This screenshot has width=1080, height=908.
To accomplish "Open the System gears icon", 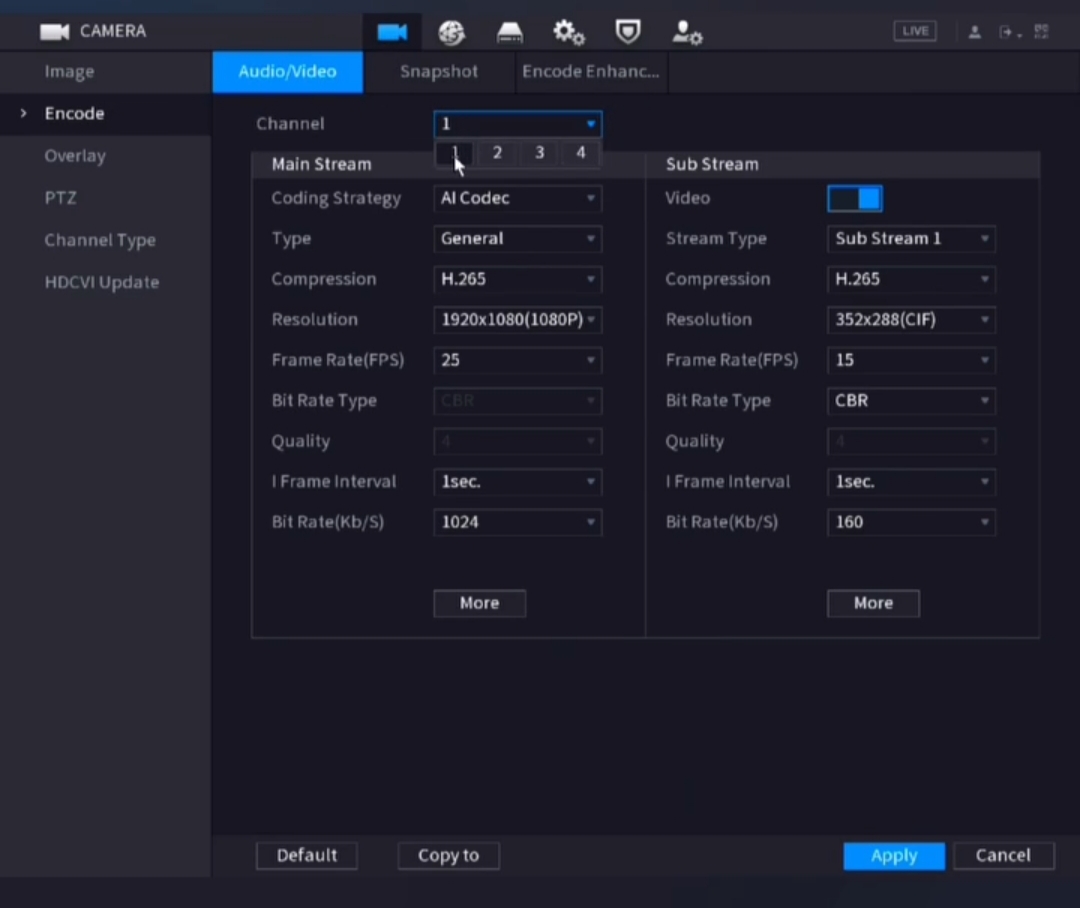I will (x=568, y=32).
